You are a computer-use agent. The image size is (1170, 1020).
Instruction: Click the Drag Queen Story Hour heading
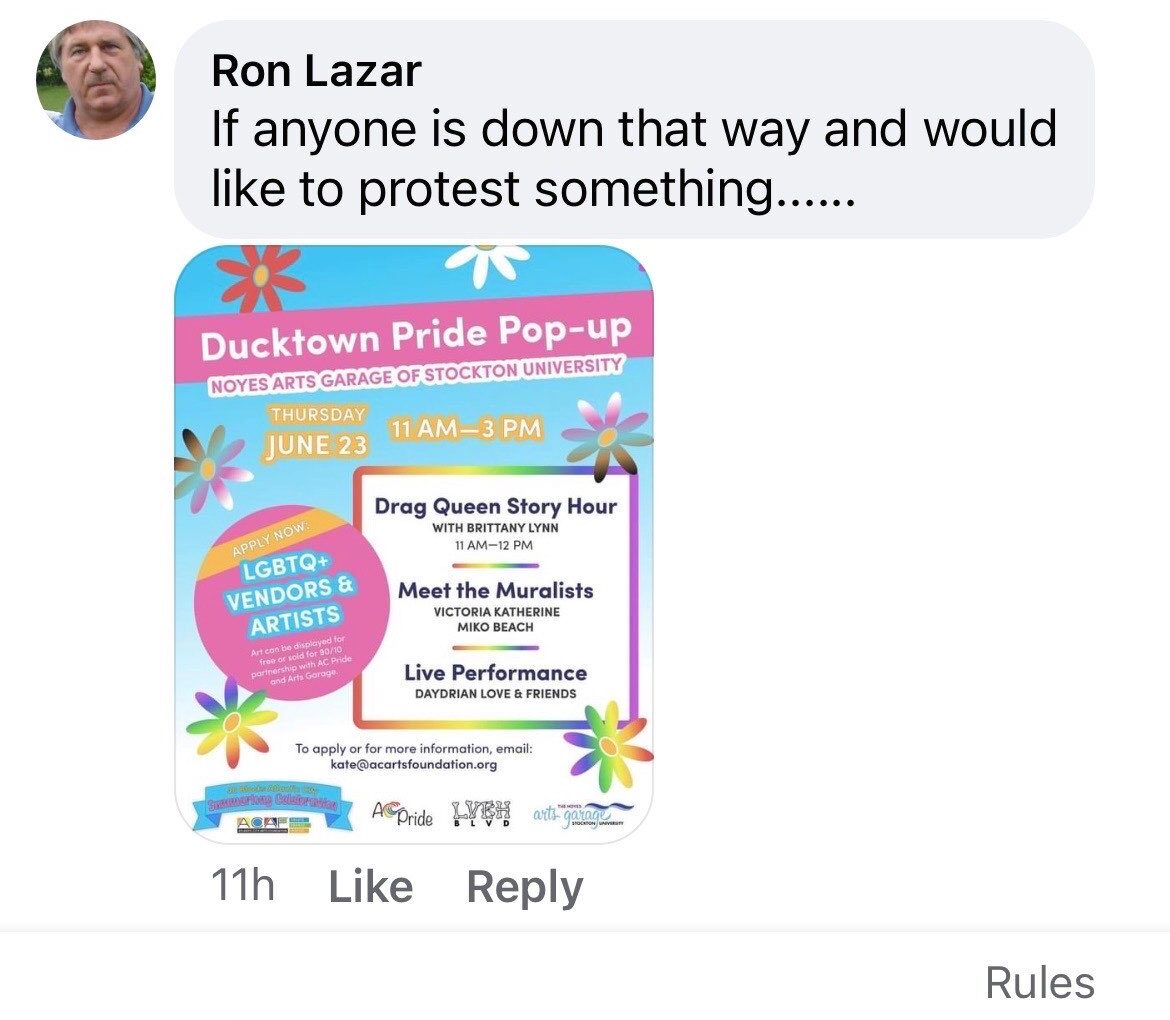click(495, 507)
